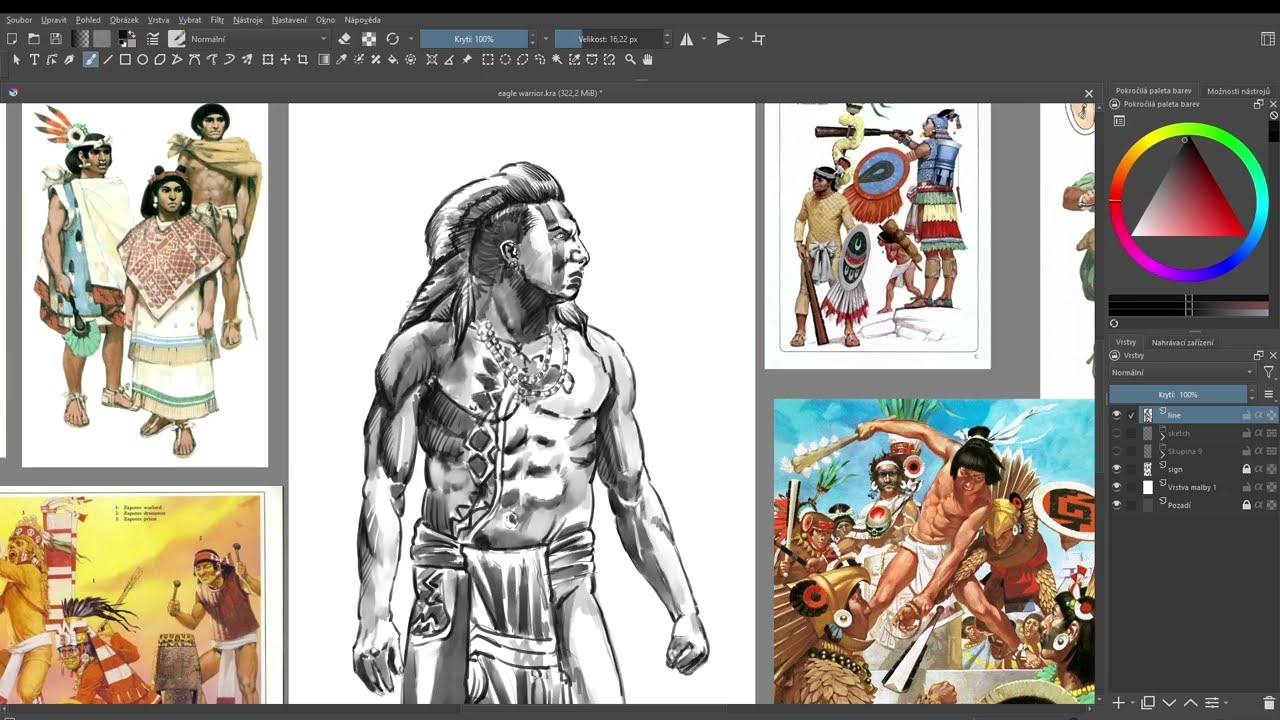Duplicate layer icon in layers footer
Screen dimensions: 1280x720
point(1148,703)
